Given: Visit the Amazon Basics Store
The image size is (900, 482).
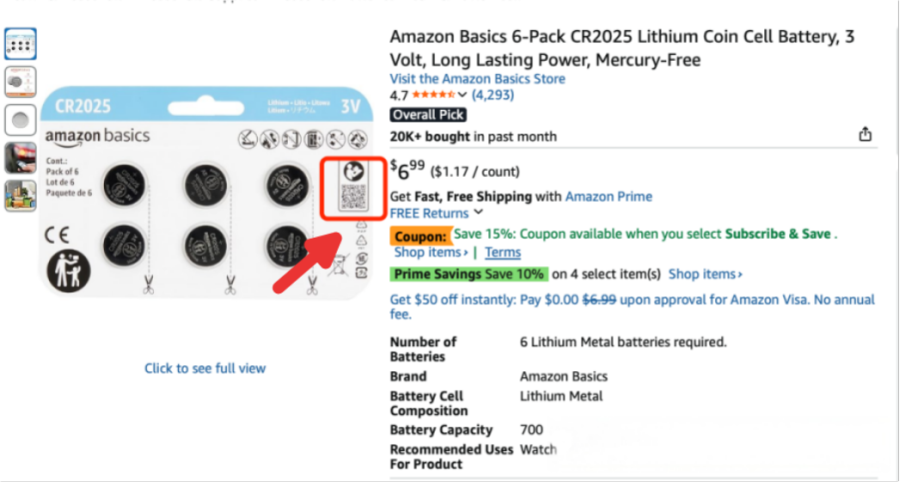Looking at the screenshot, I should (x=477, y=78).
